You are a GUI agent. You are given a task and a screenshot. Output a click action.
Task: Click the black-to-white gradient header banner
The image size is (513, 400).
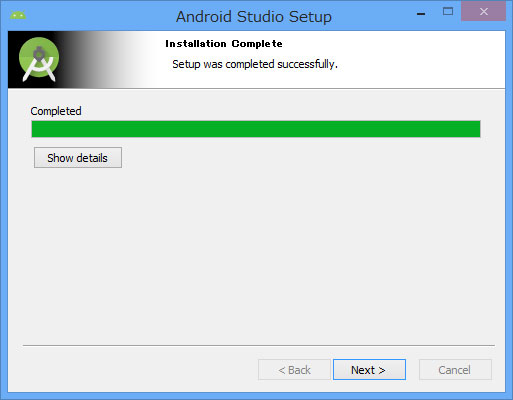(x=82, y=59)
